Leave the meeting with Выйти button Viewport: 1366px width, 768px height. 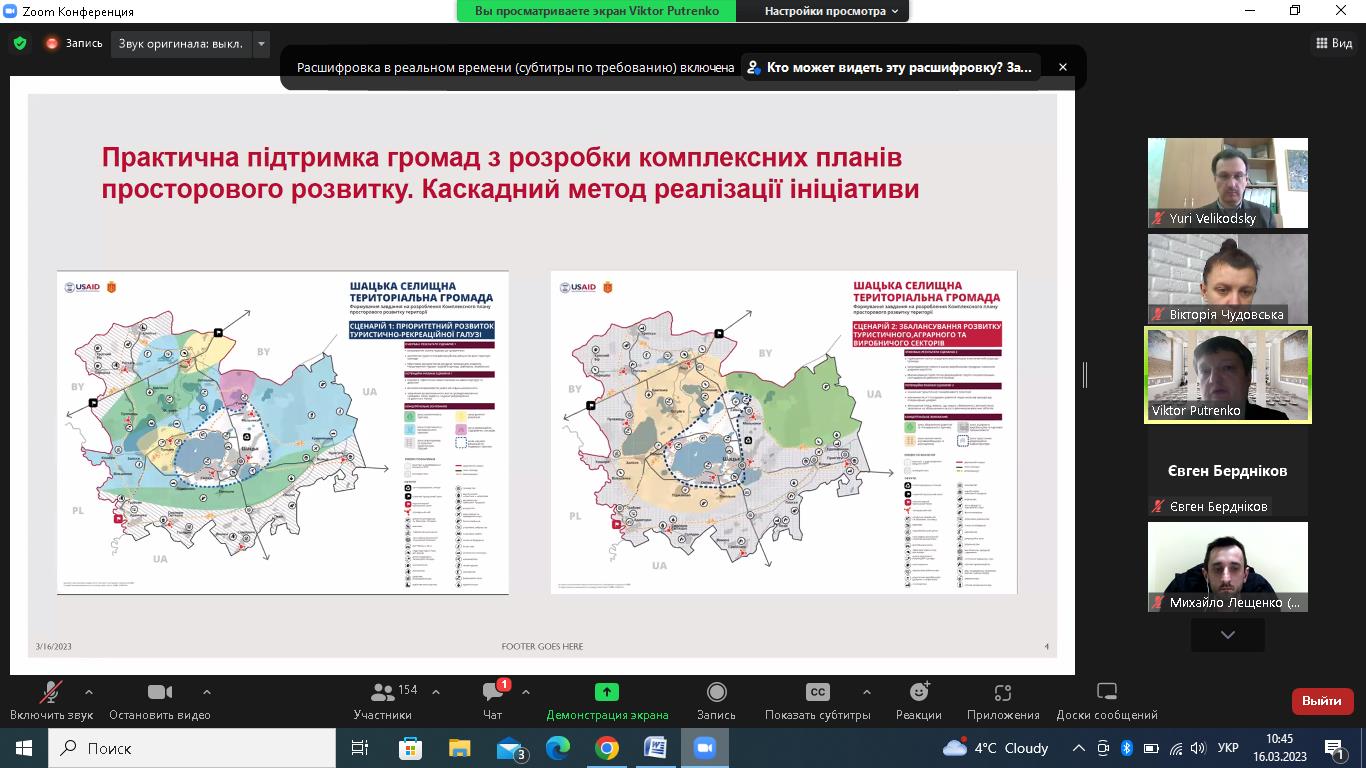[1322, 701]
